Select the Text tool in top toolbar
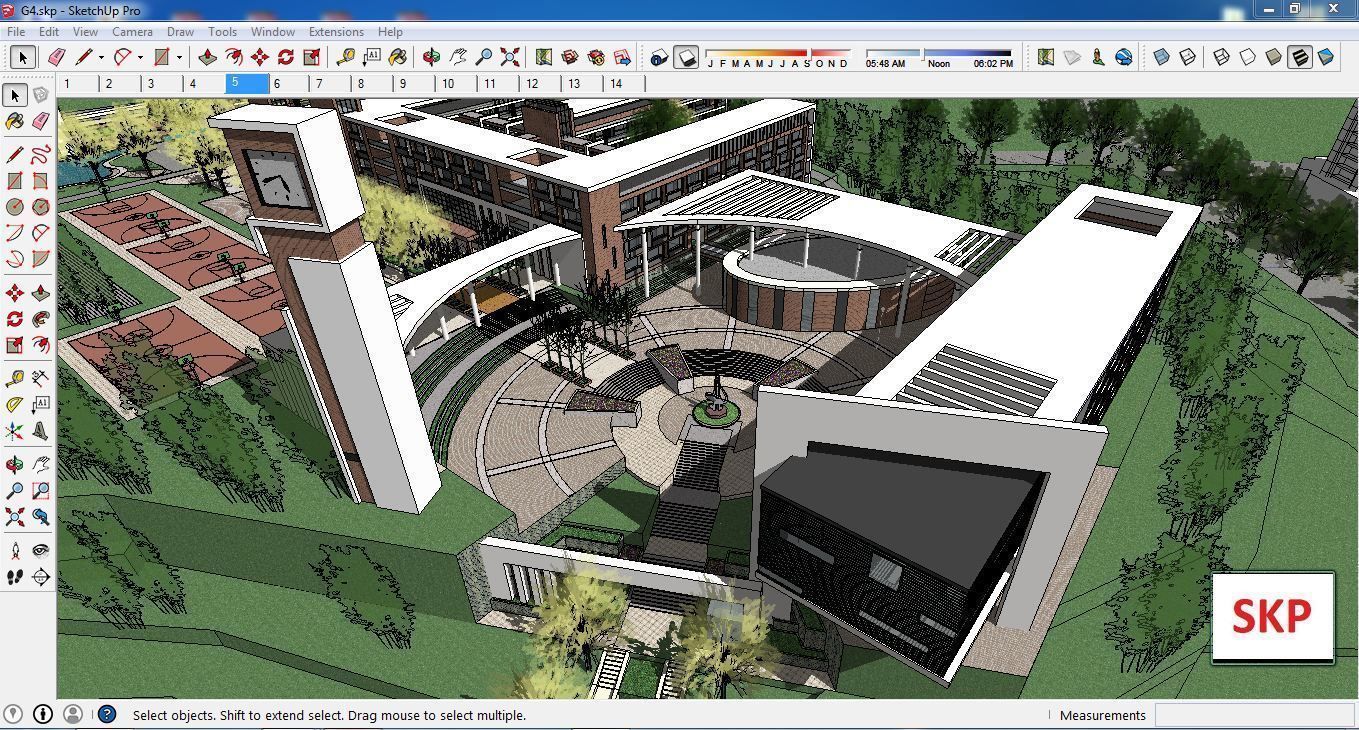 click(x=372, y=57)
